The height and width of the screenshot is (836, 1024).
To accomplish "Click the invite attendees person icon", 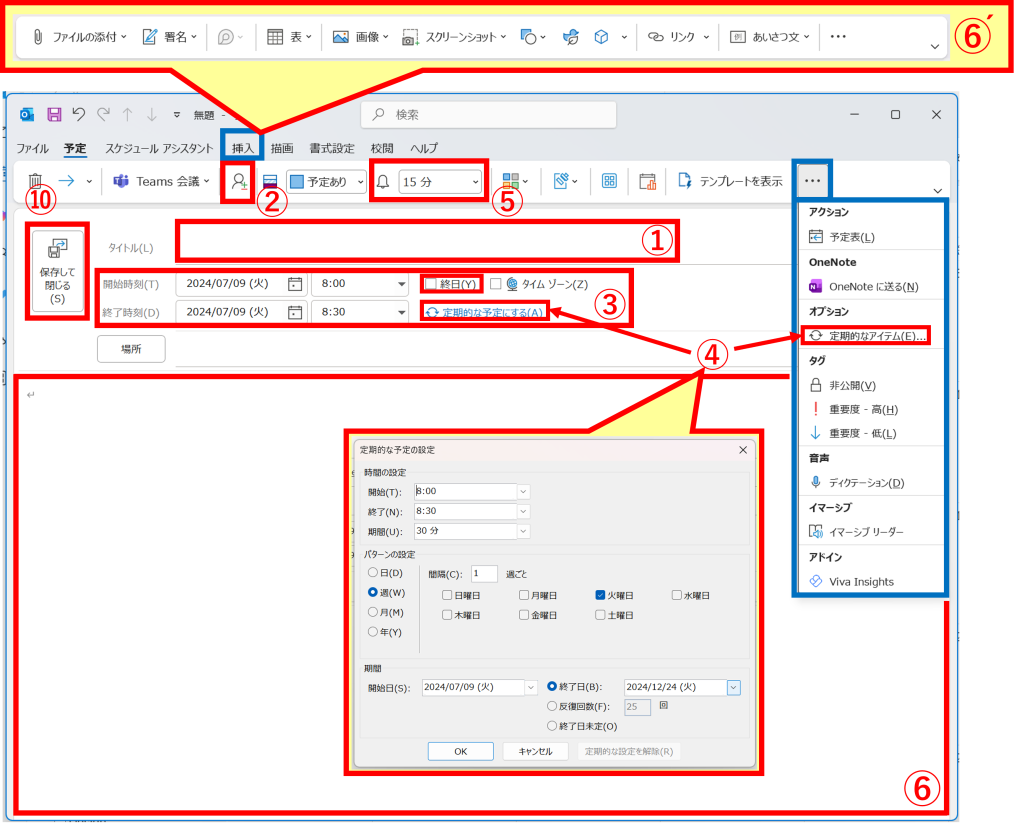I will click(239, 181).
